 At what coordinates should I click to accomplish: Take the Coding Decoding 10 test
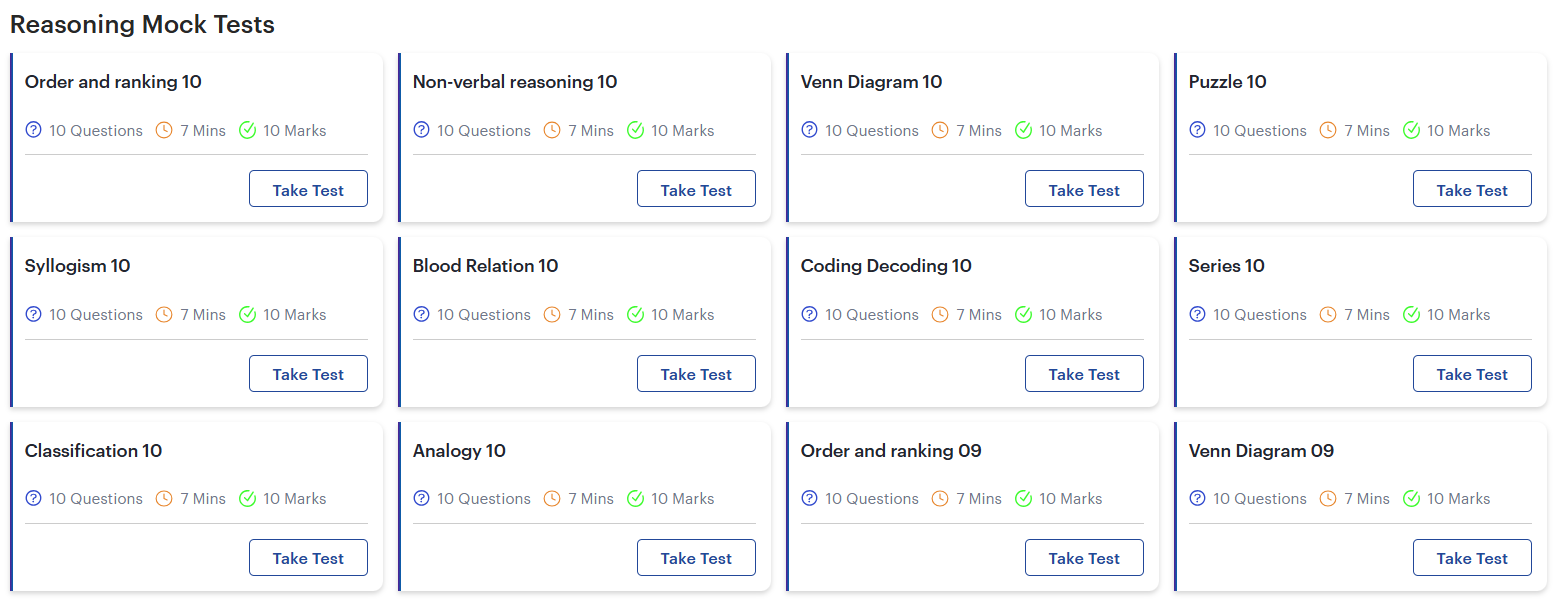(1084, 373)
